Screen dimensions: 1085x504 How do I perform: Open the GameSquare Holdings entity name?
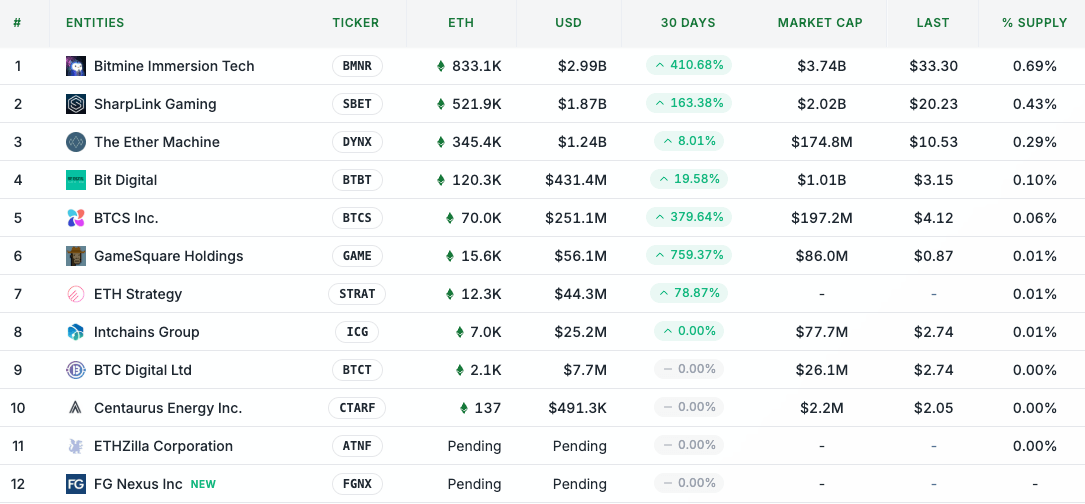(169, 256)
